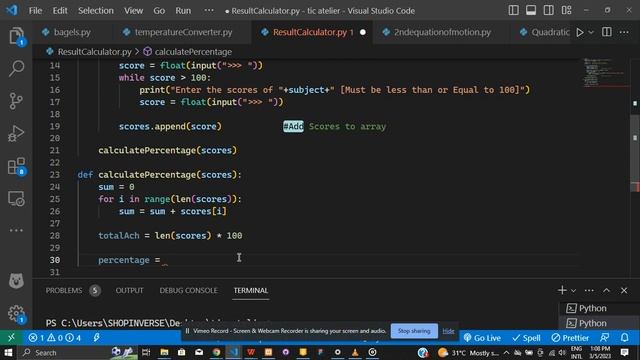Show hidden system tray icons
The height and width of the screenshot is (360, 640).
pyautogui.click(x=506, y=352)
